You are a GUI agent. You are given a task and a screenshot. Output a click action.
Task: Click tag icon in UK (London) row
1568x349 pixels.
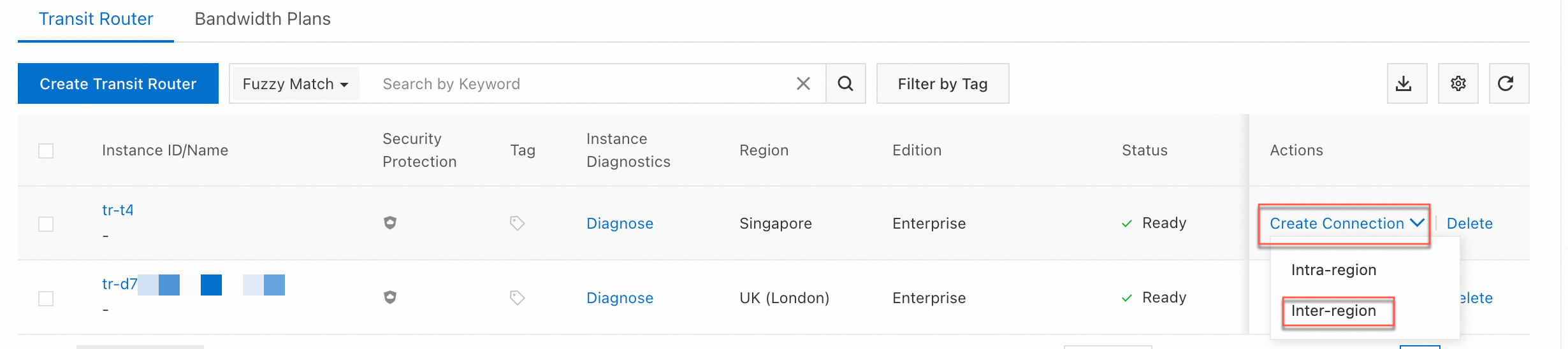[517, 297]
